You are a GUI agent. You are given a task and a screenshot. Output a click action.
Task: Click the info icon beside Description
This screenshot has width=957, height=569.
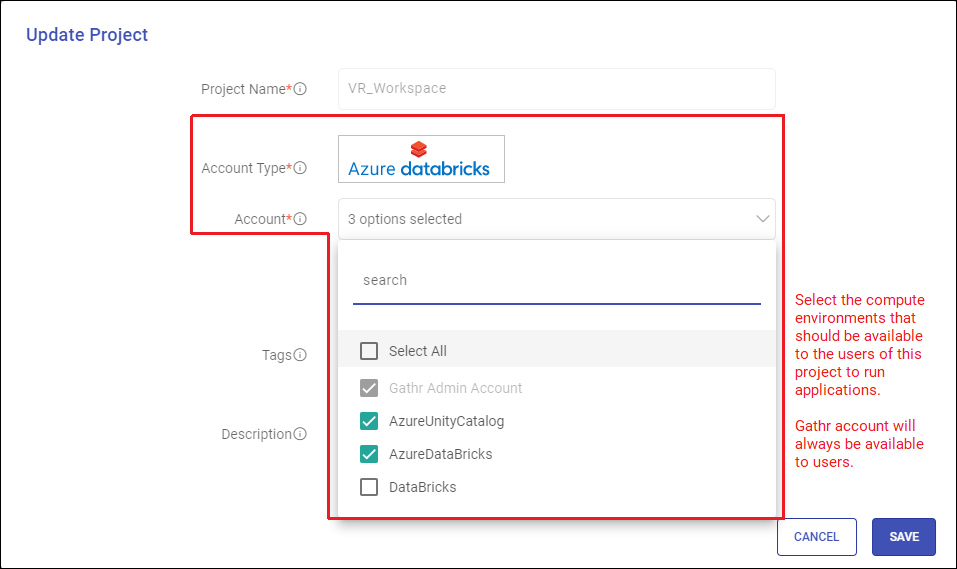pyautogui.click(x=300, y=434)
